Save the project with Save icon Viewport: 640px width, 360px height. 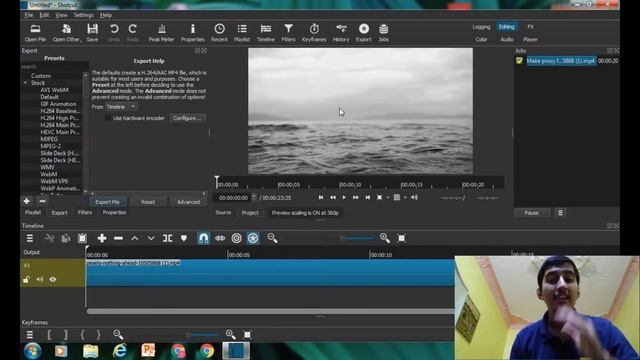click(92, 33)
